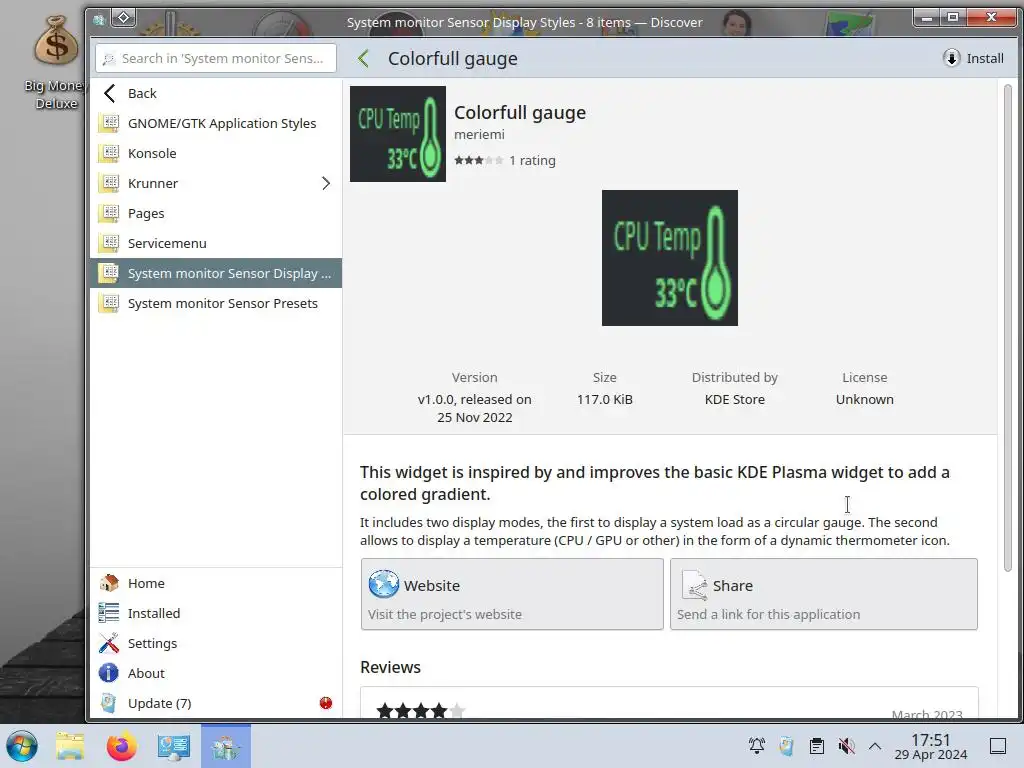
Task: Expand the Krunner category chevron
Action: tap(326, 184)
